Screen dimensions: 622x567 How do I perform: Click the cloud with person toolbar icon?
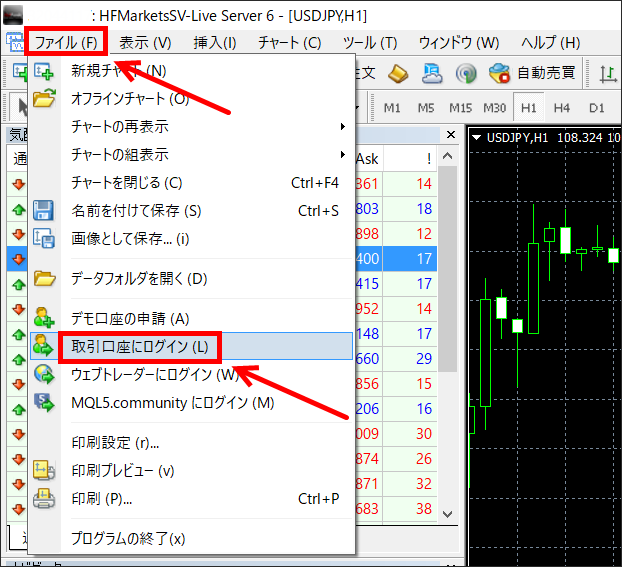[432, 73]
